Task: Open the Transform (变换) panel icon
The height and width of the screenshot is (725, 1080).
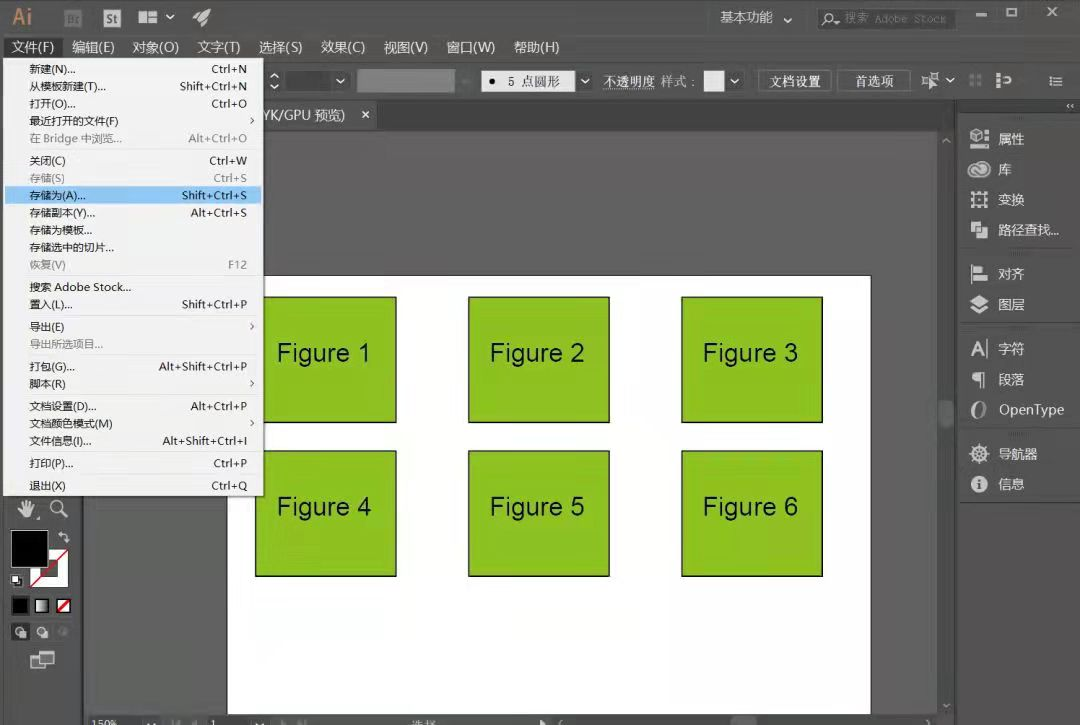Action: (x=979, y=200)
